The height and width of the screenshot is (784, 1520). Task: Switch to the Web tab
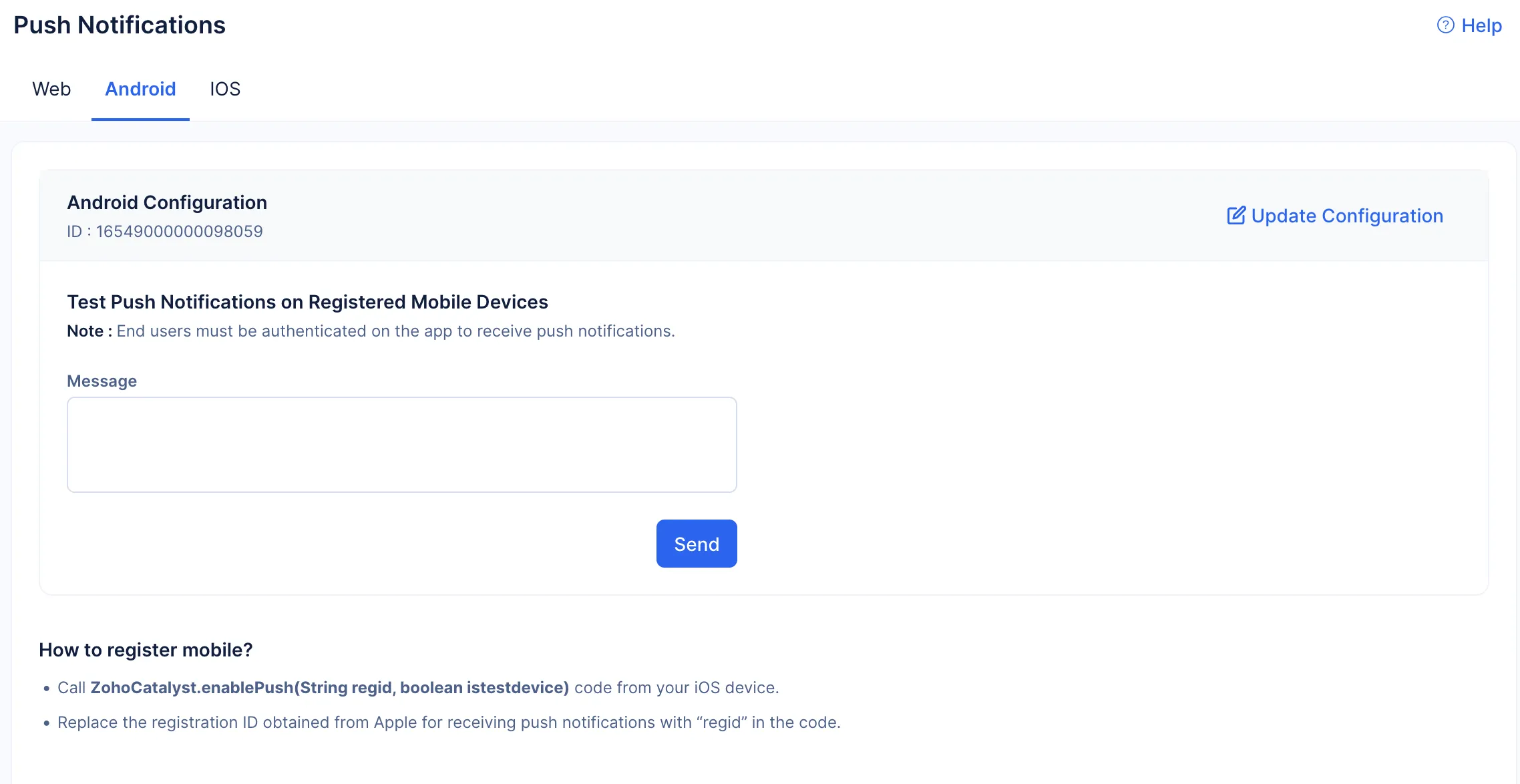click(51, 89)
